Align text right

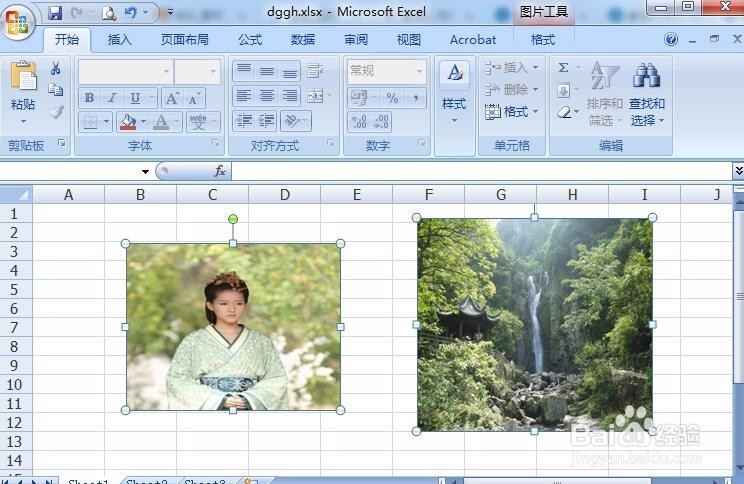pyautogui.click(x=289, y=96)
